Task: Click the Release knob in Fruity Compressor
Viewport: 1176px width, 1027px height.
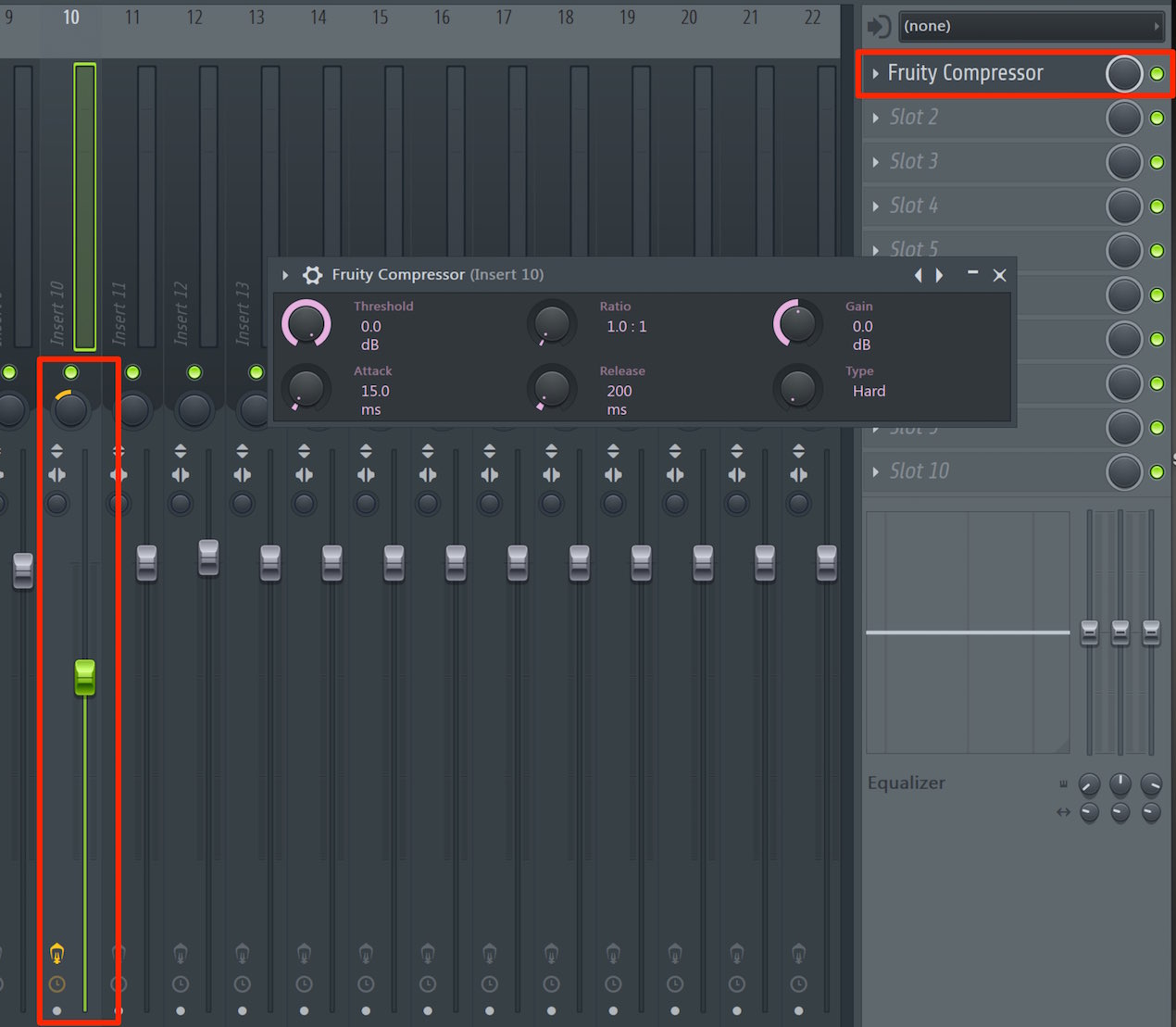Action: [x=552, y=389]
